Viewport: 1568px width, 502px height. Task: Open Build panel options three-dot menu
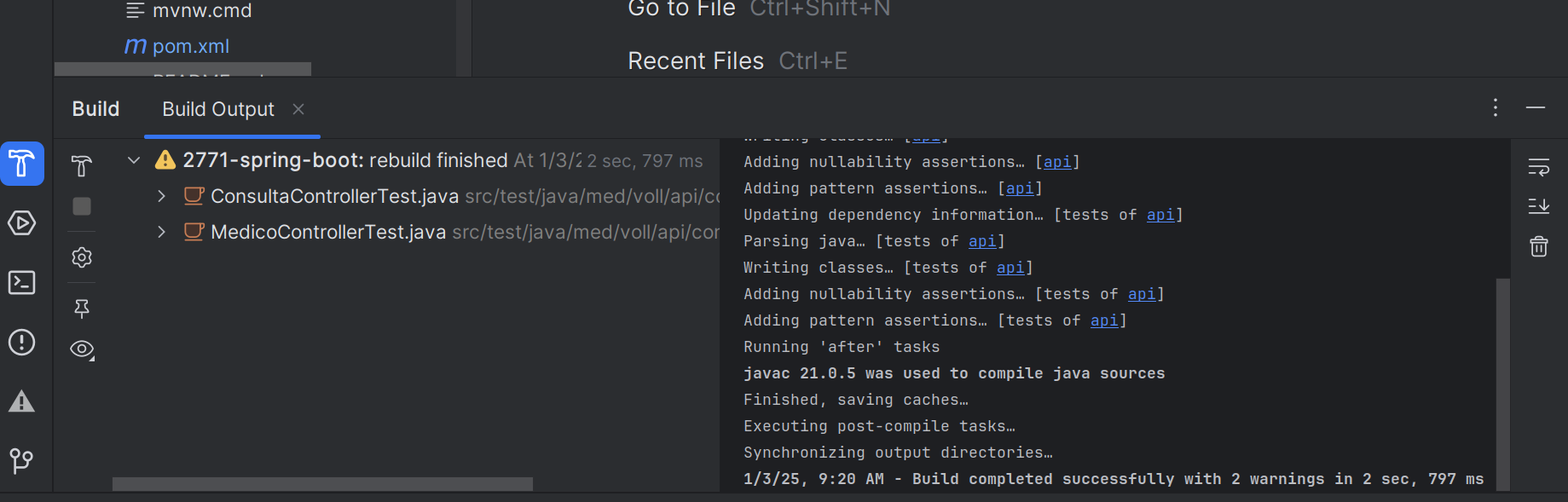click(1496, 107)
